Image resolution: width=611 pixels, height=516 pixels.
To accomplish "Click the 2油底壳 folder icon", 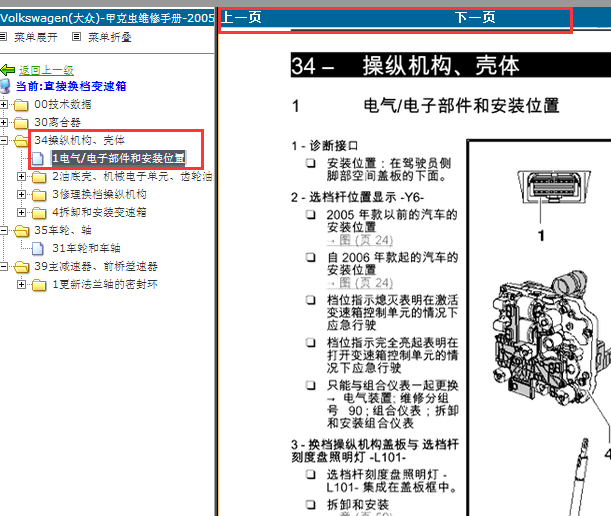I will (39, 177).
